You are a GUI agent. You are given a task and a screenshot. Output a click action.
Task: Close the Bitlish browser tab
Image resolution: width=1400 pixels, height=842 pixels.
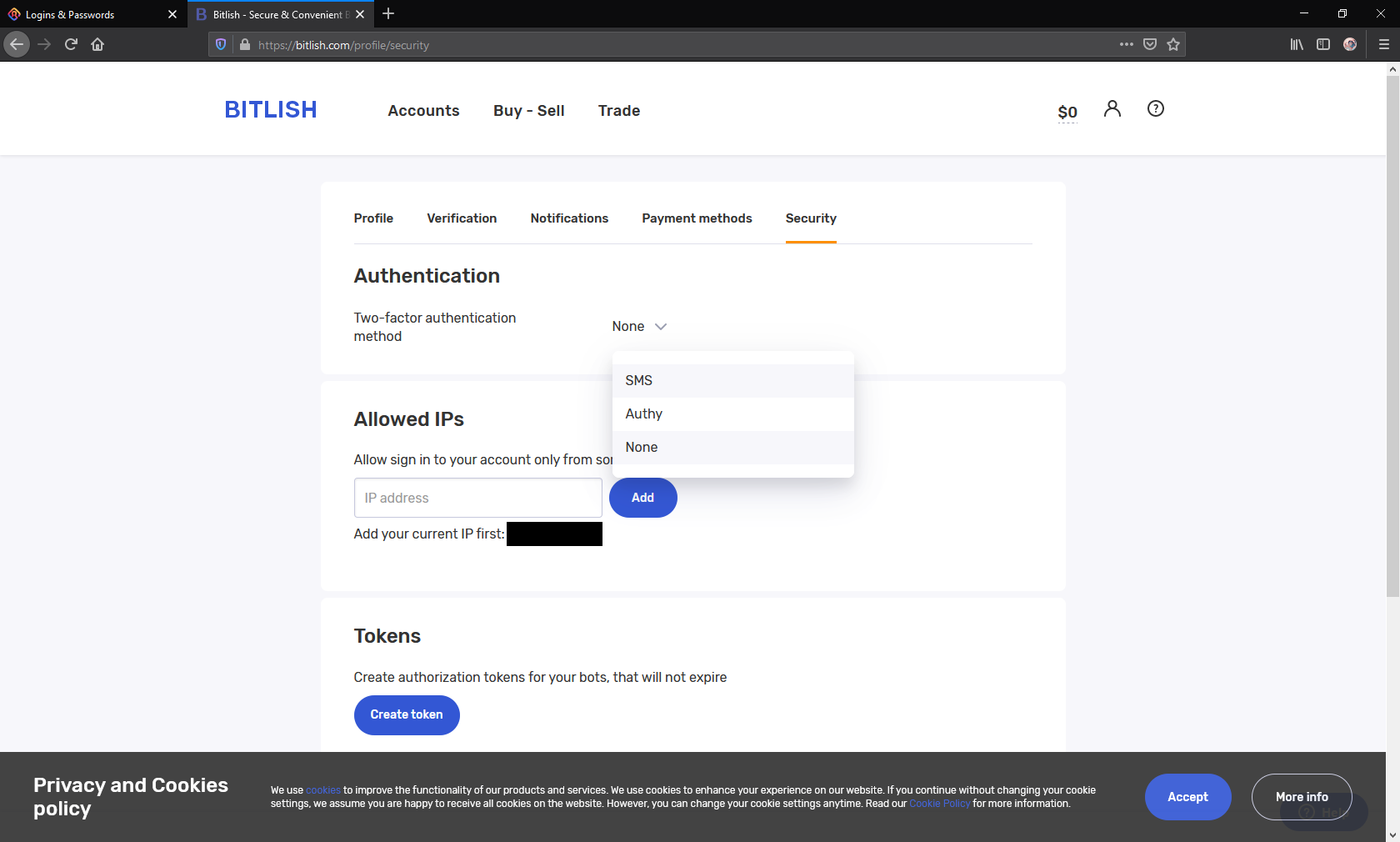pos(360,14)
